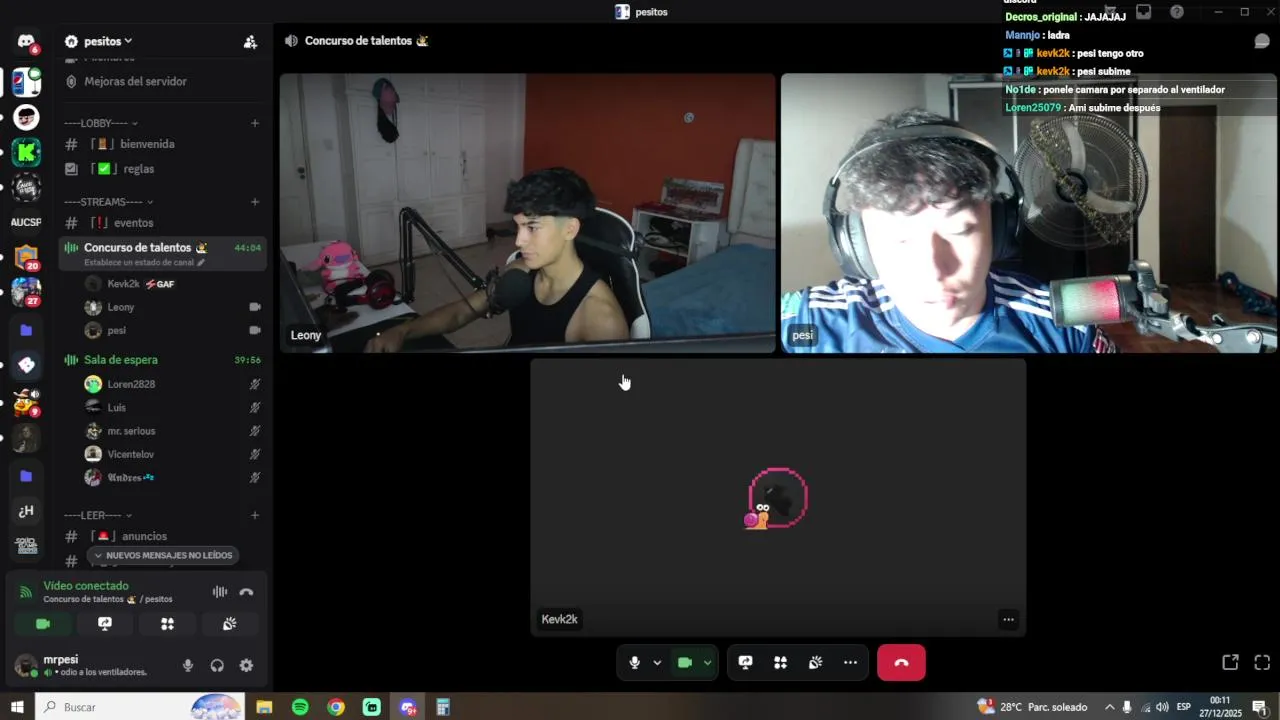Share your screen from the call control bar
Viewport: 1280px width, 720px height.
(x=745, y=662)
